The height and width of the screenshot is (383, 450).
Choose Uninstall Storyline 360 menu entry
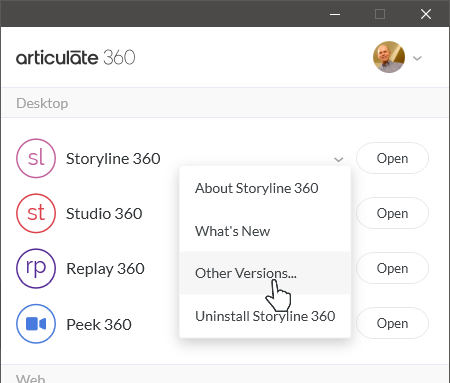pyautogui.click(x=265, y=316)
